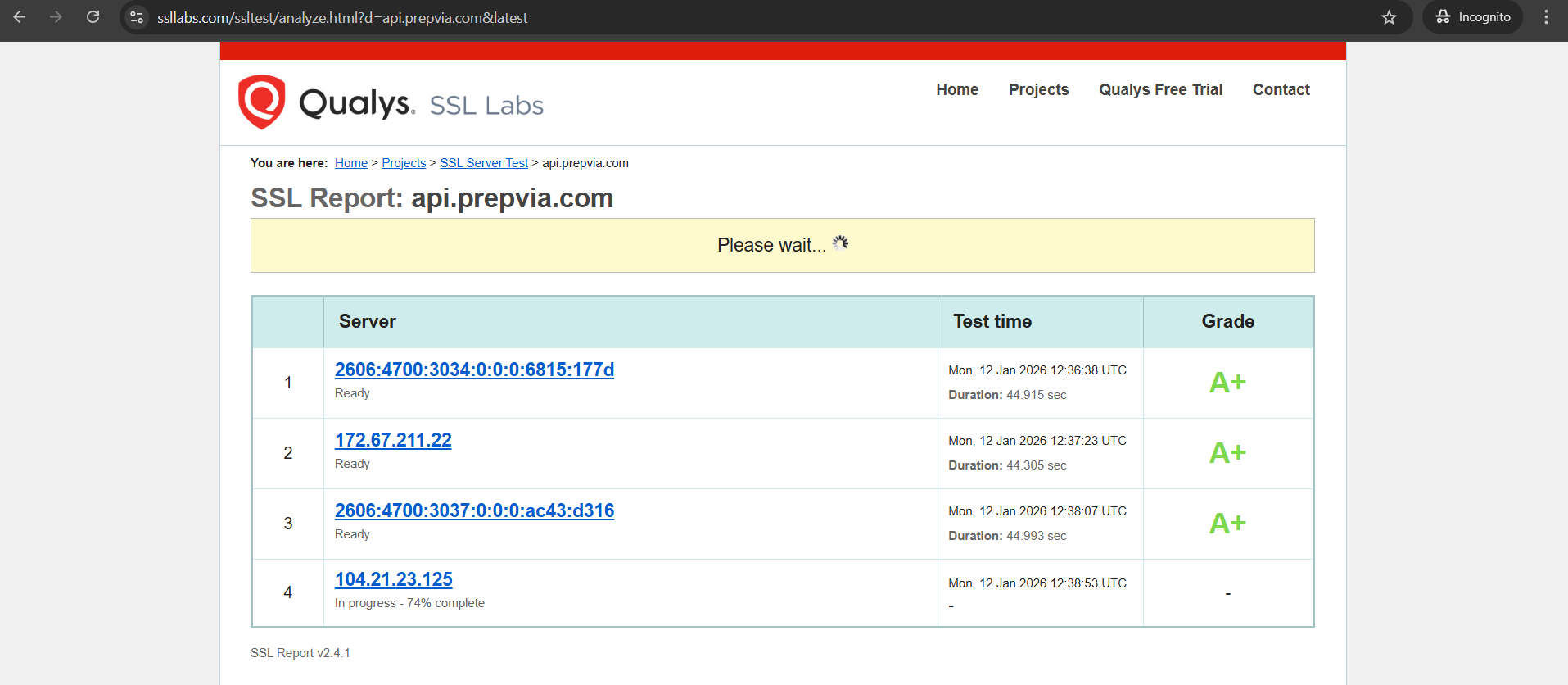Click test time 12:38:07 UTC
The height and width of the screenshot is (685, 1568).
pyautogui.click(x=1037, y=511)
